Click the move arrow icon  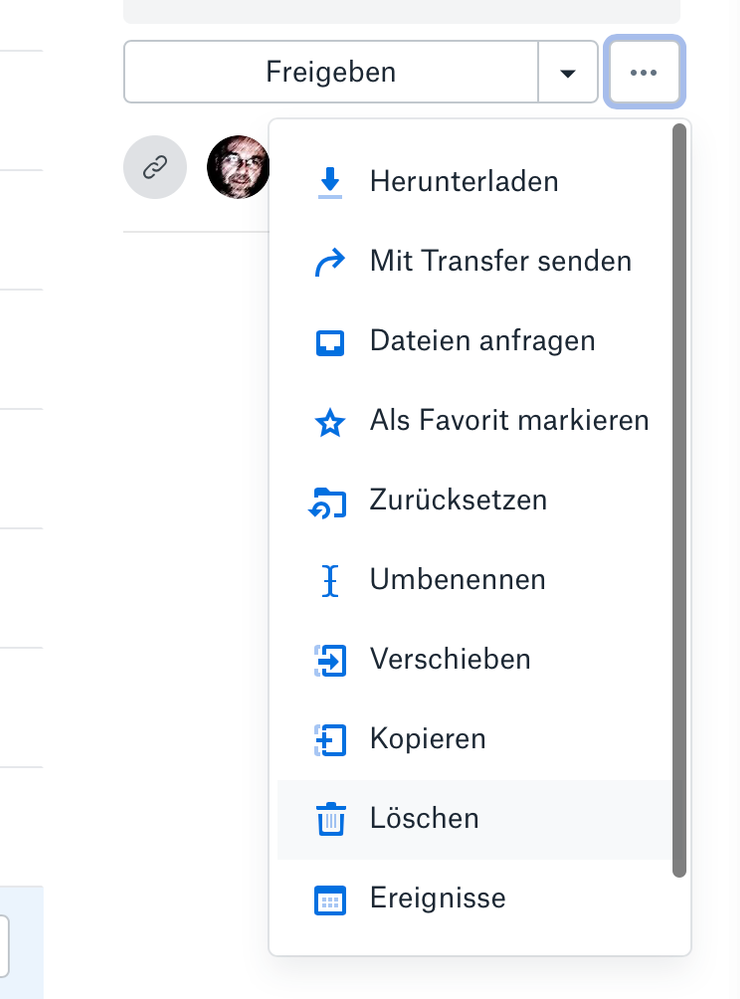(330, 660)
